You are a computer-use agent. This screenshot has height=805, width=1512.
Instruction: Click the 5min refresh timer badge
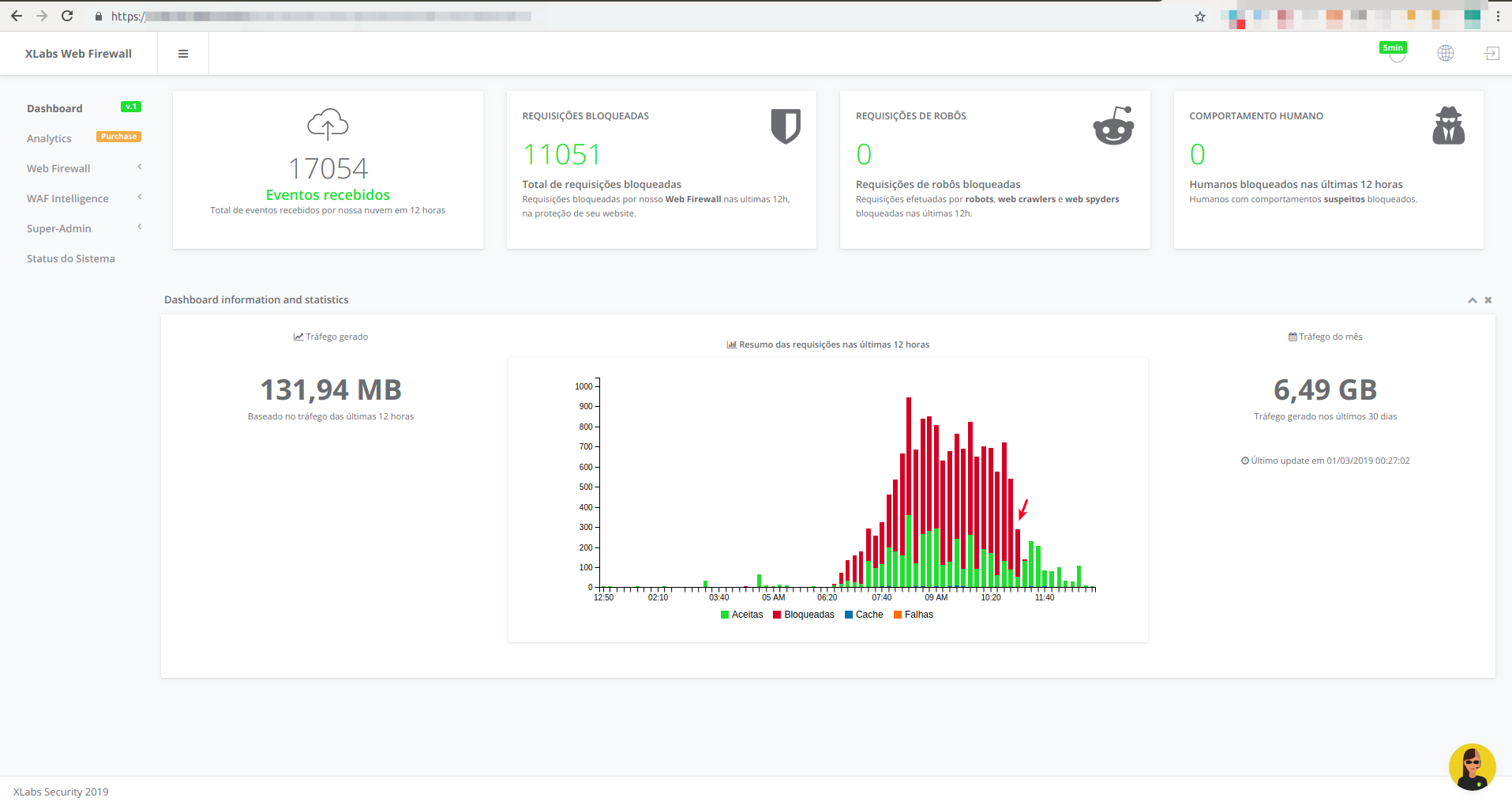(x=1393, y=48)
